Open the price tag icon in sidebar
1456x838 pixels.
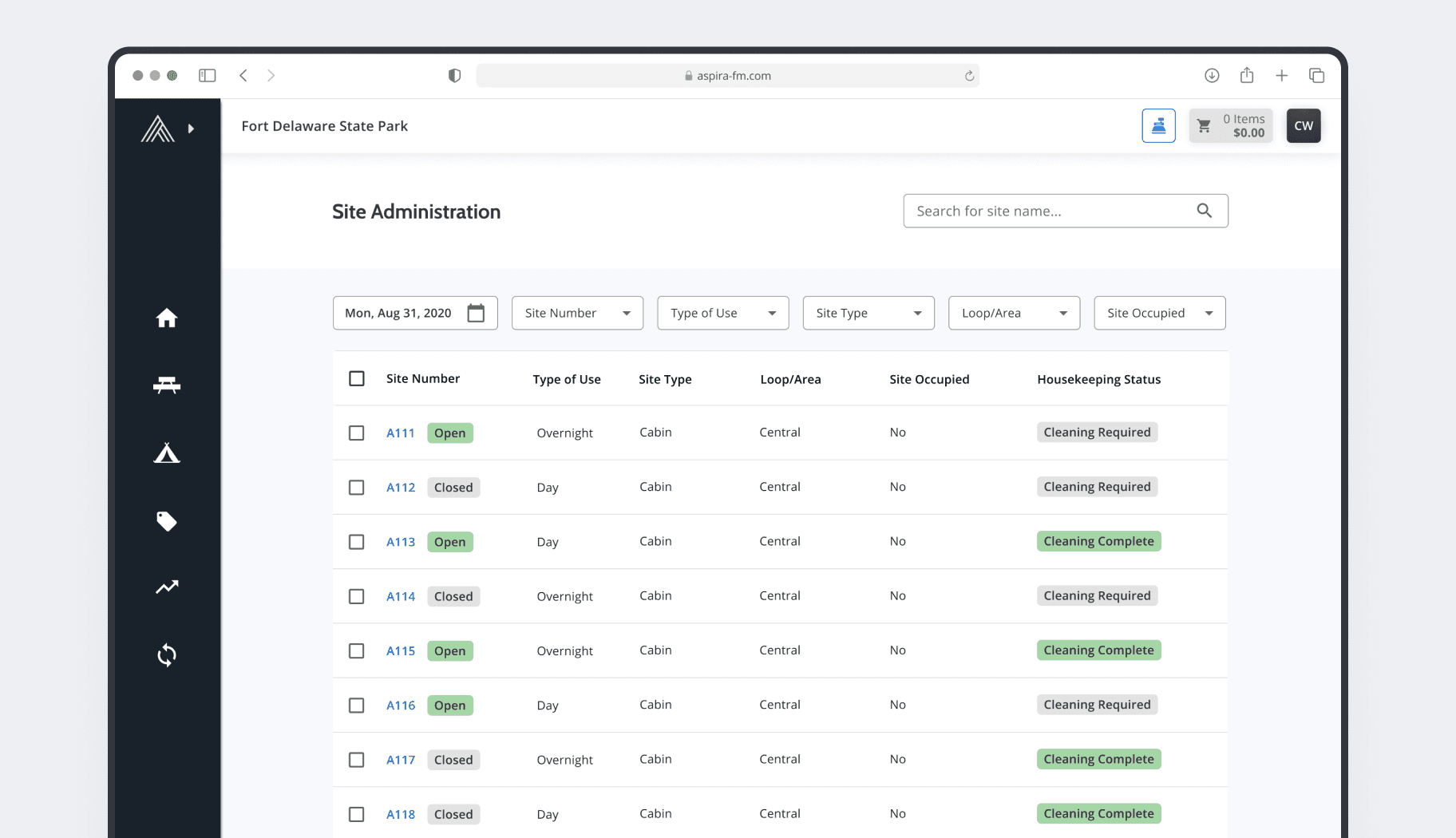166,521
